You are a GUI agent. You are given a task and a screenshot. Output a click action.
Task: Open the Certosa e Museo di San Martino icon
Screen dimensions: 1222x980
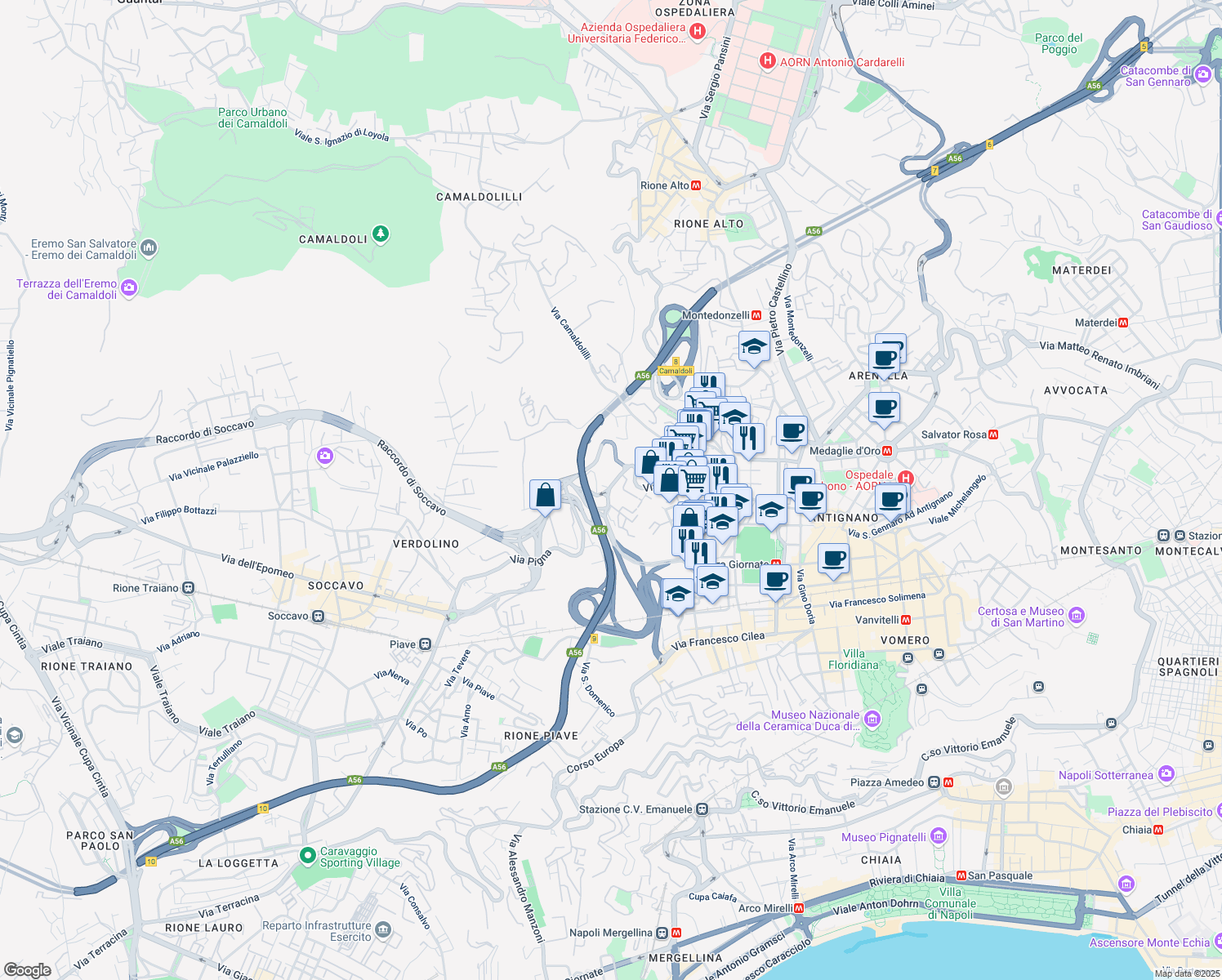pyautogui.click(x=1077, y=616)
